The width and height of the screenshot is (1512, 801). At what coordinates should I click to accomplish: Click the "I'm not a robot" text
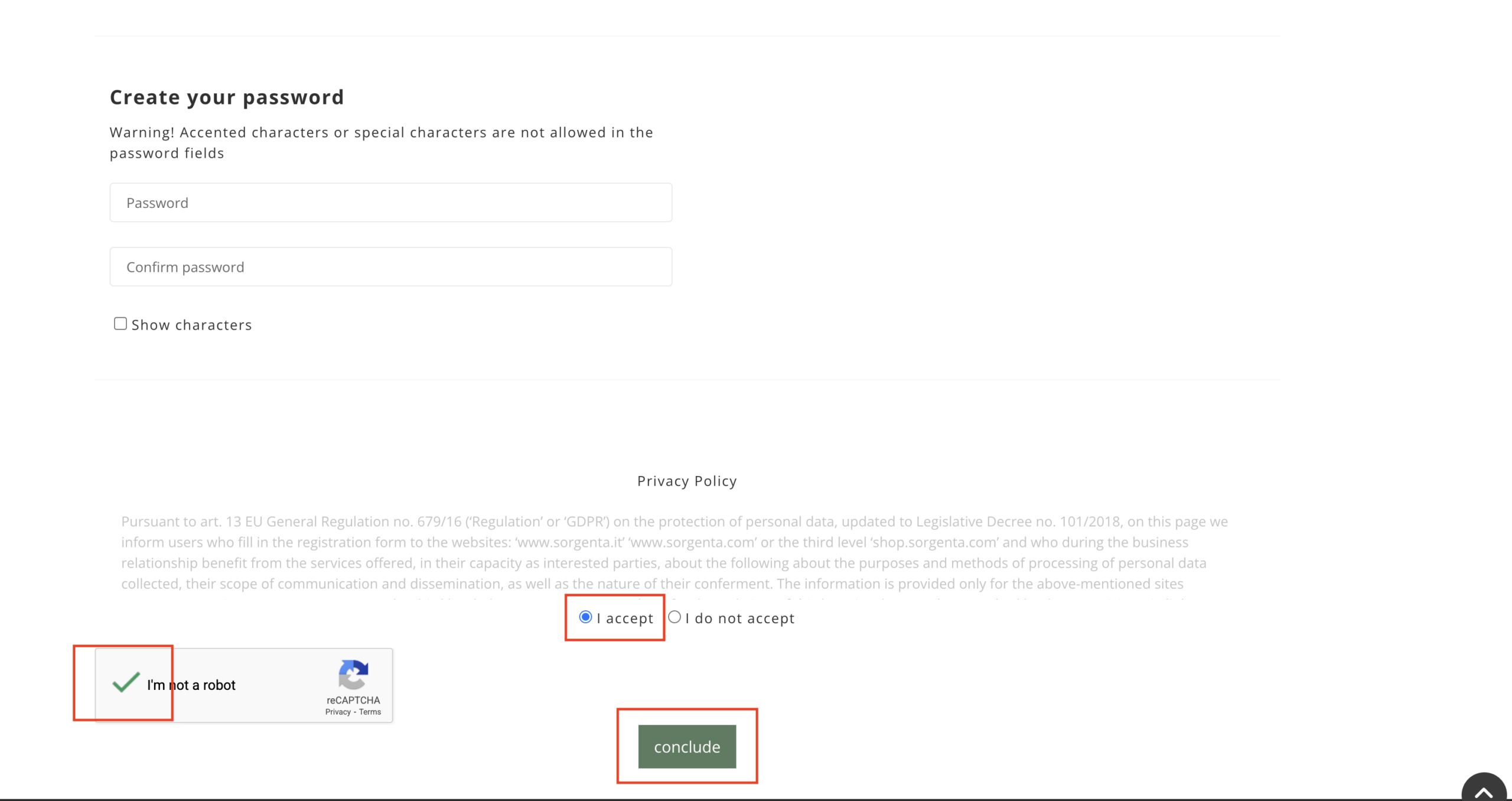click(191, 685)
